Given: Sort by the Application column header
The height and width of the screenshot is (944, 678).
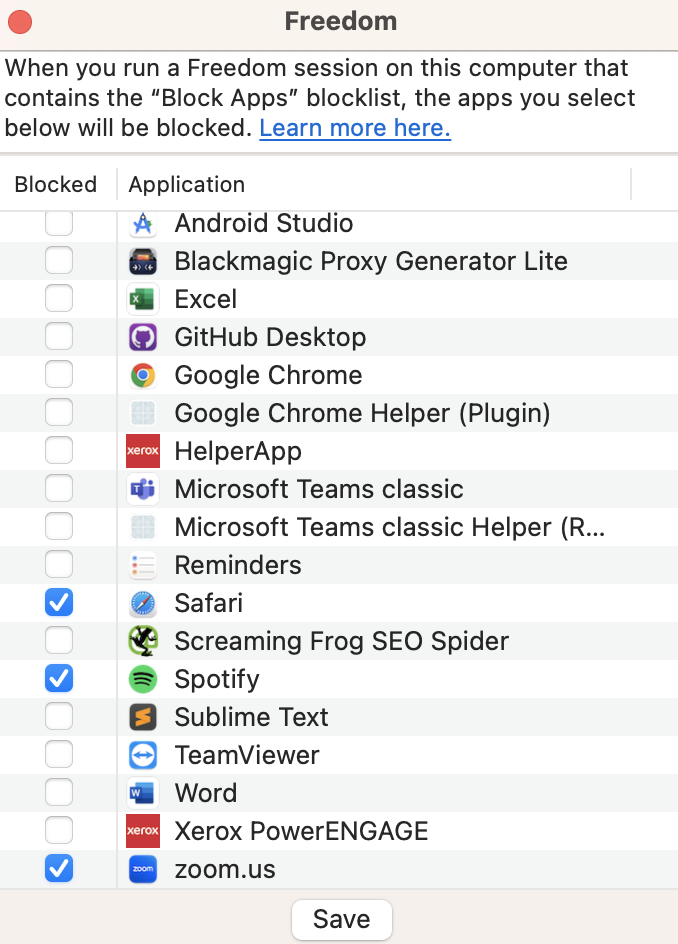Looking at the screenshot, I should (187, 184).
